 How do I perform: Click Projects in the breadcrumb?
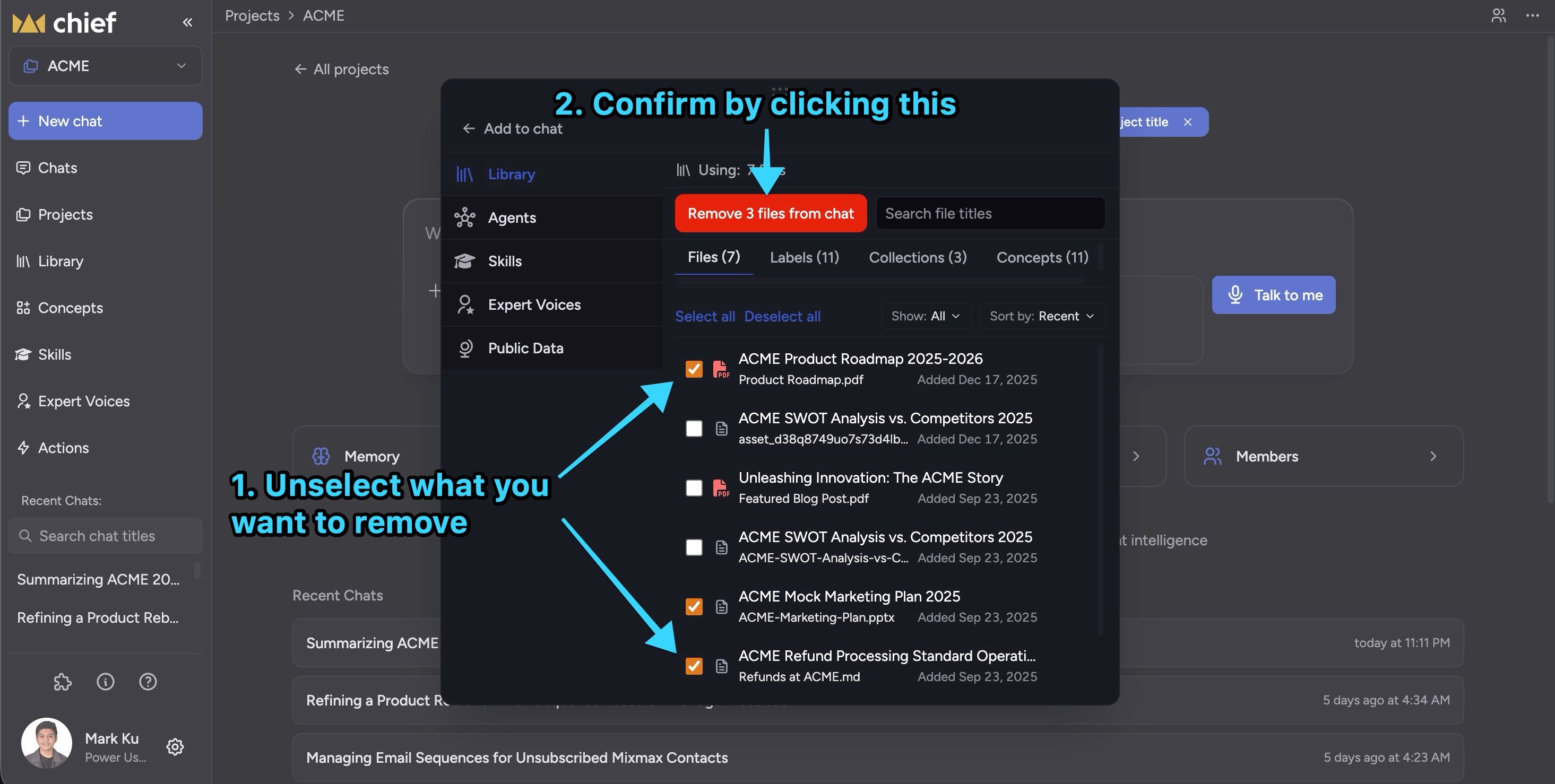point(252,16)
